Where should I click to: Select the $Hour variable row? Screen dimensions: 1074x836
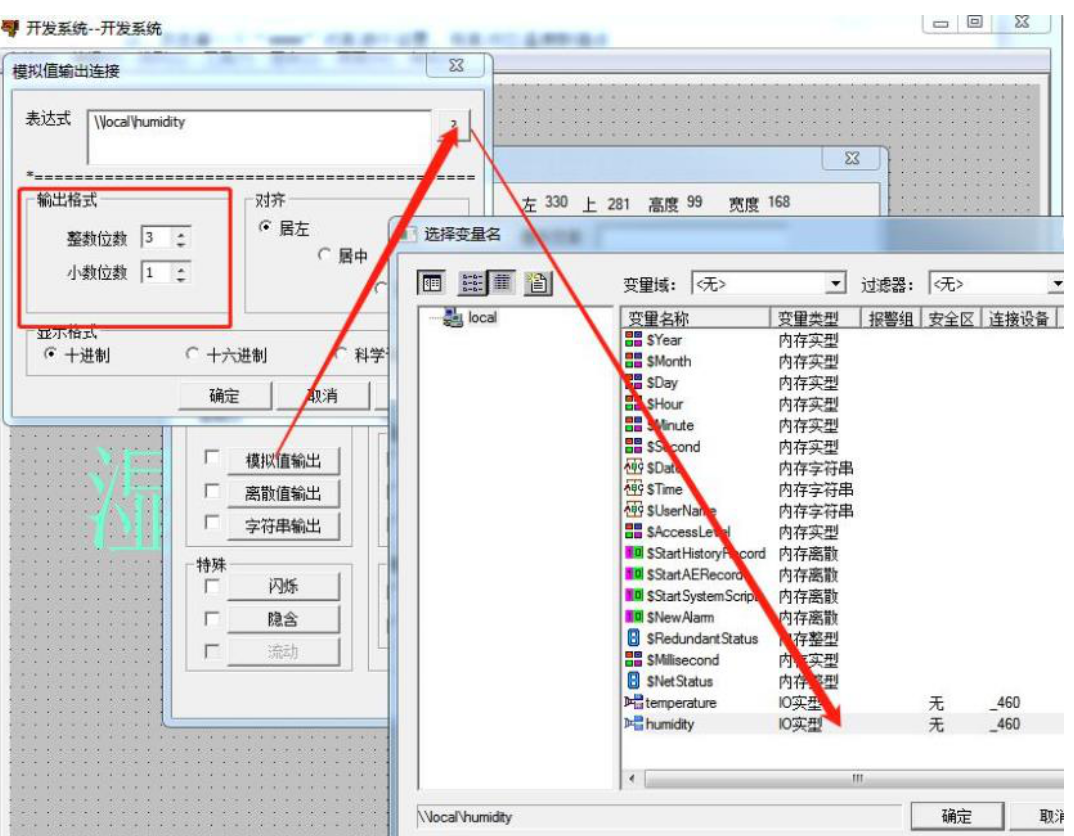(x=842, y=403)
